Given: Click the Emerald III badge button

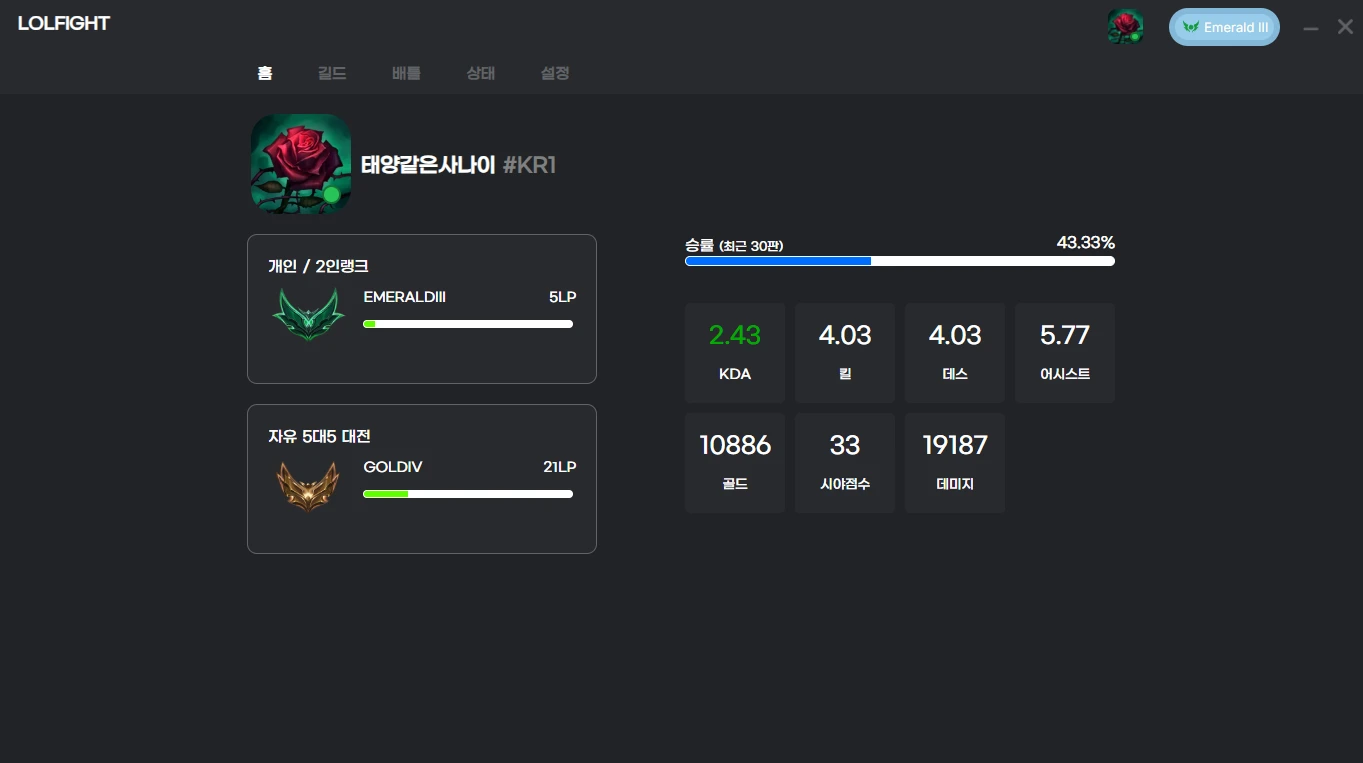Looking at the screenshot, I should (1224, 27).
